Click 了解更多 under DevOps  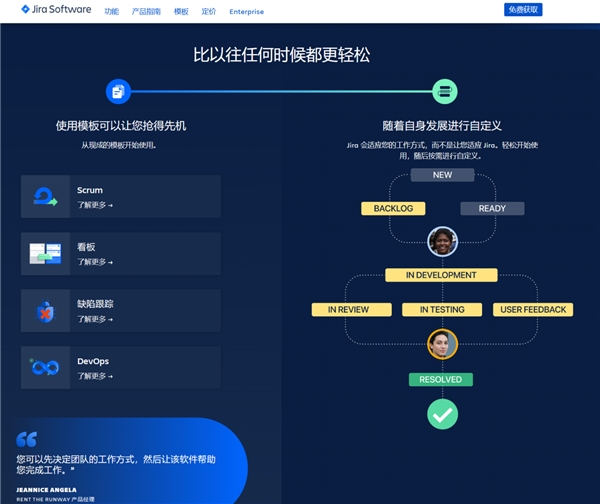pyautogui.click(x=95, y=376)
